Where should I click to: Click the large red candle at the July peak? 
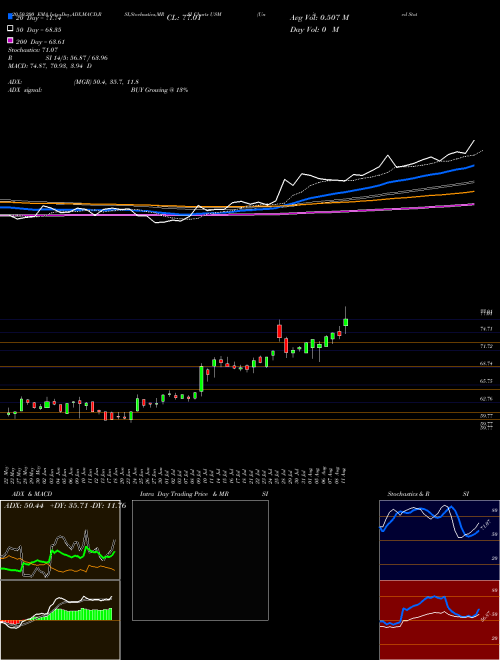(x=279, y=331)
